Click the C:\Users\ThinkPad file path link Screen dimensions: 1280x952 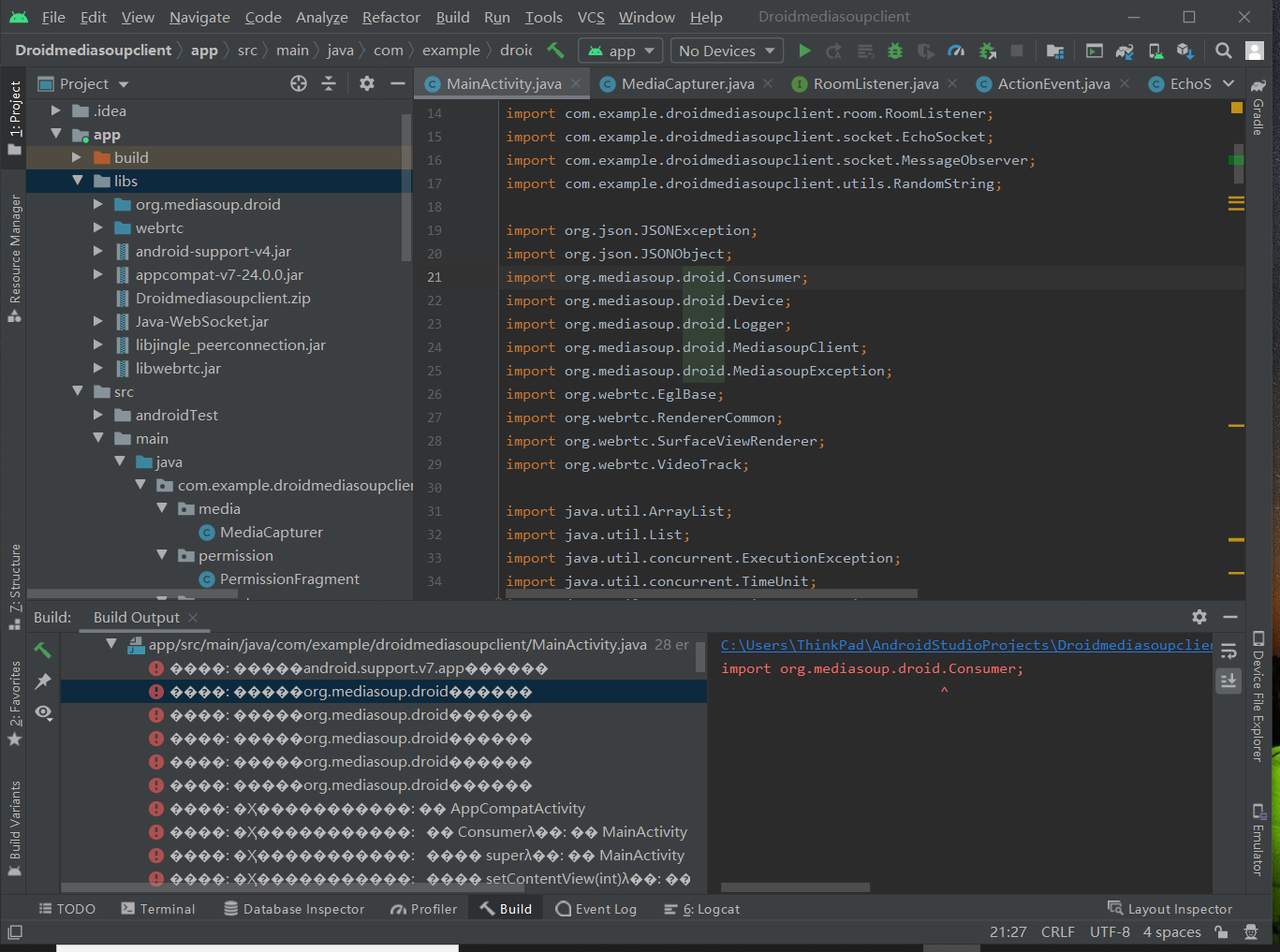966,645
